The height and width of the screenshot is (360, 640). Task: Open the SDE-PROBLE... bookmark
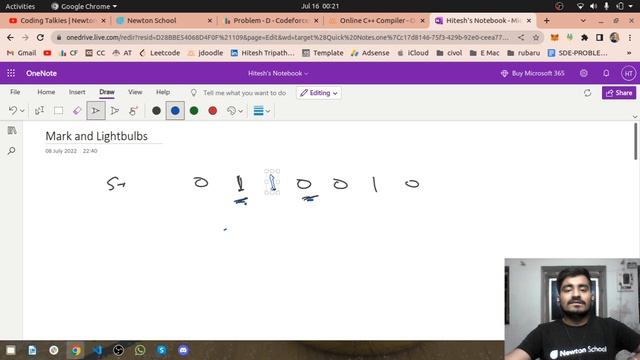pos(578,53)
